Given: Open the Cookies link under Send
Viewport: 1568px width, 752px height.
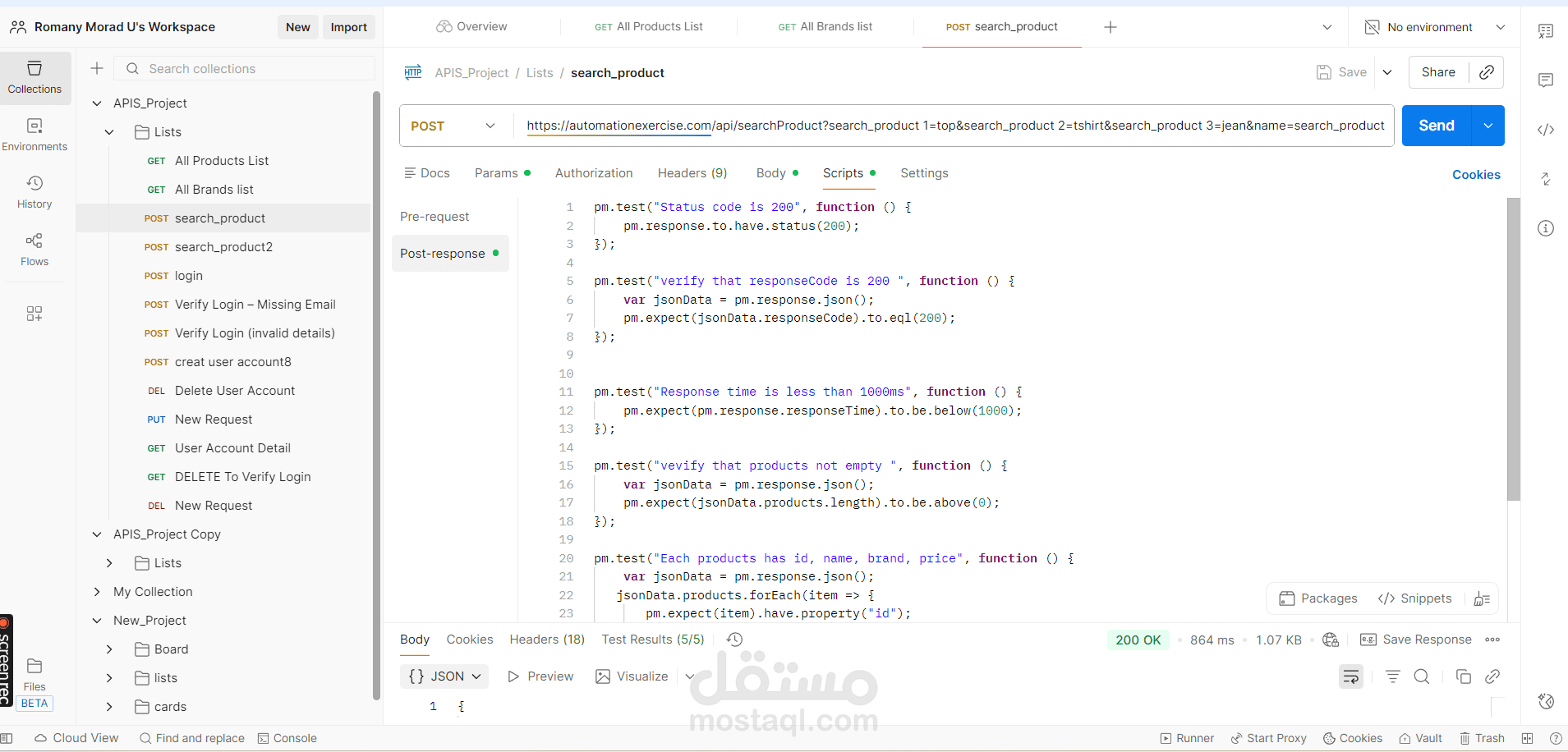Looking at the screenshot, I should [x=1476, y=175].
